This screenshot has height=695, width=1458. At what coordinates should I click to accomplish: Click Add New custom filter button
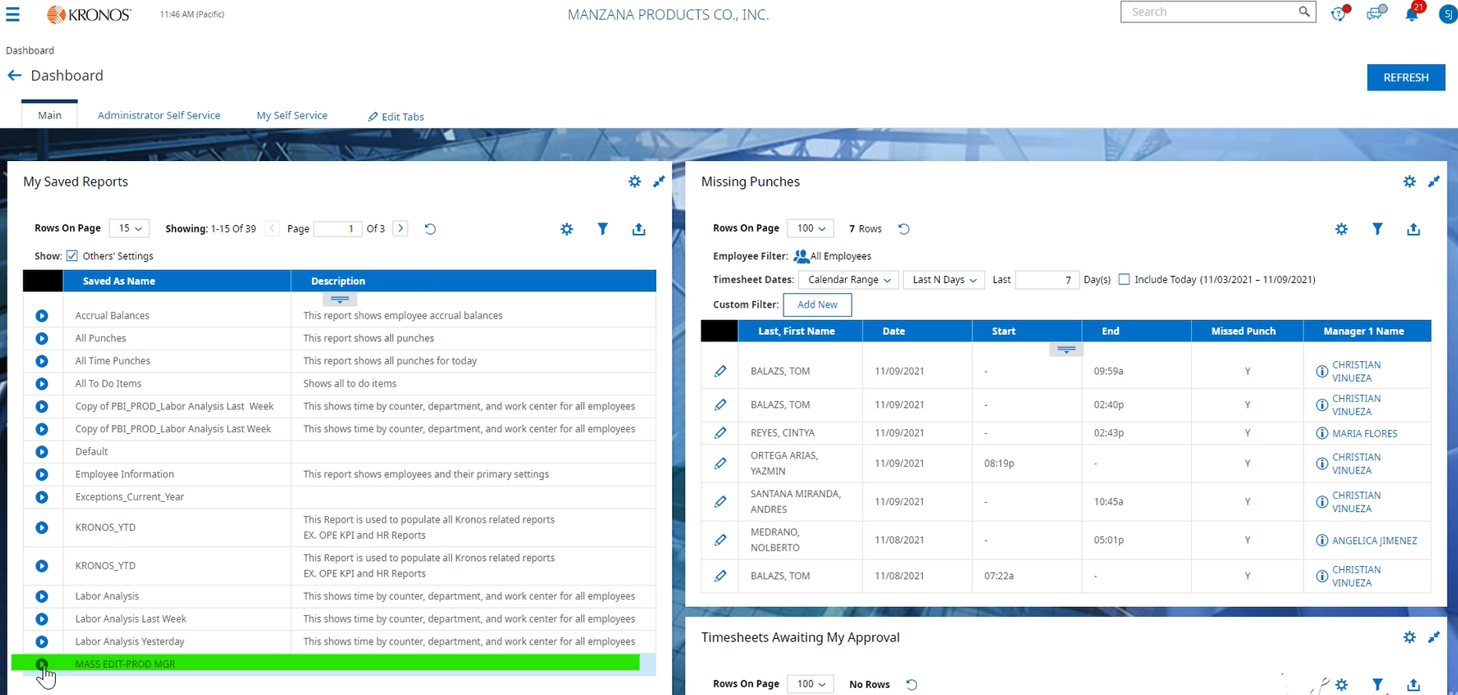point(817,305)
